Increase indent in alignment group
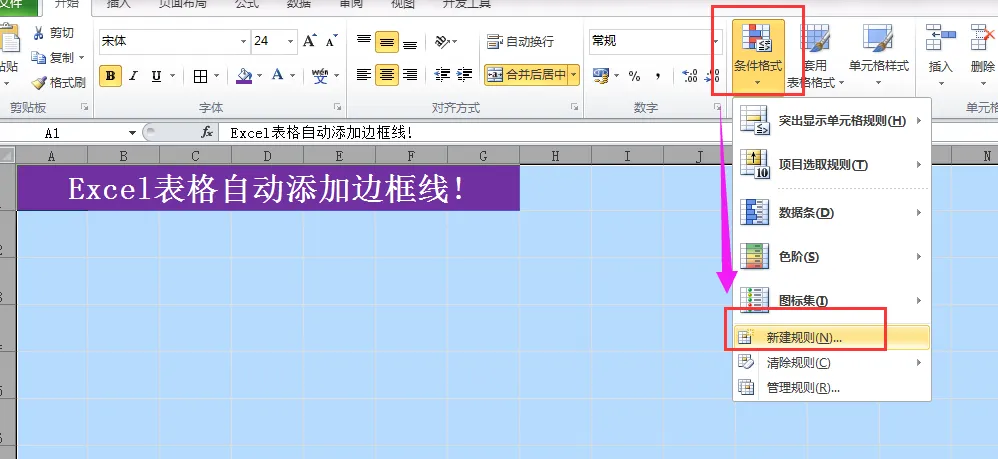This screenshot has height=459, width=998. [464, 75]
